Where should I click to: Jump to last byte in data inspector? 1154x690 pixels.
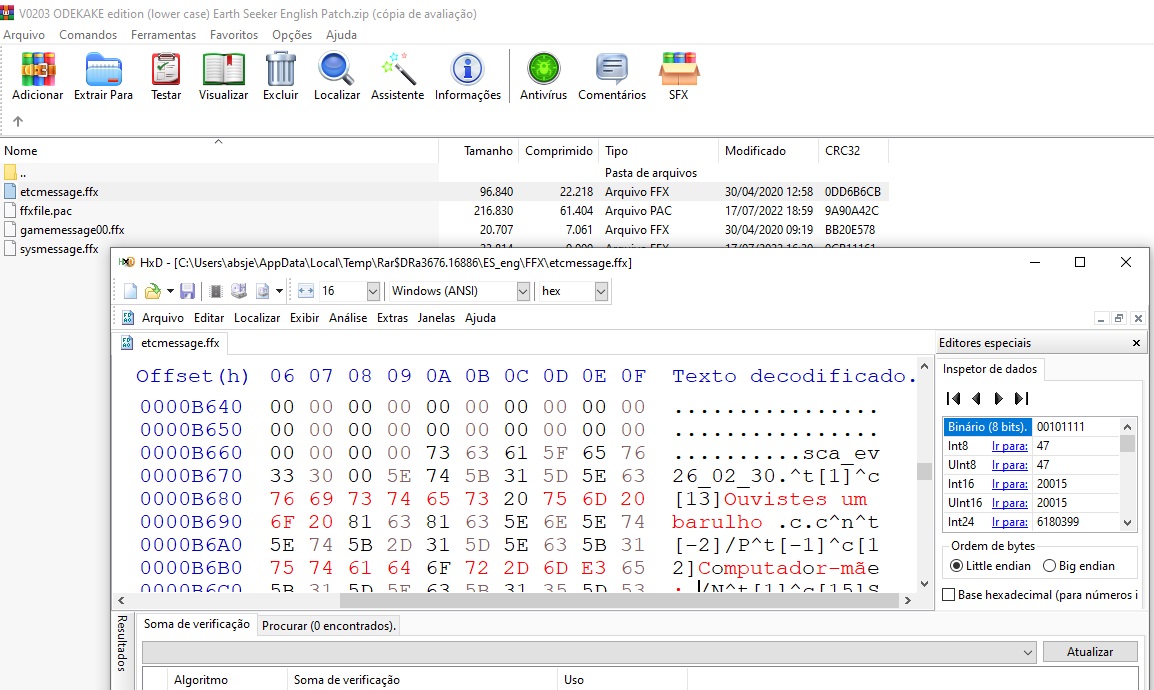(1022, 399)
